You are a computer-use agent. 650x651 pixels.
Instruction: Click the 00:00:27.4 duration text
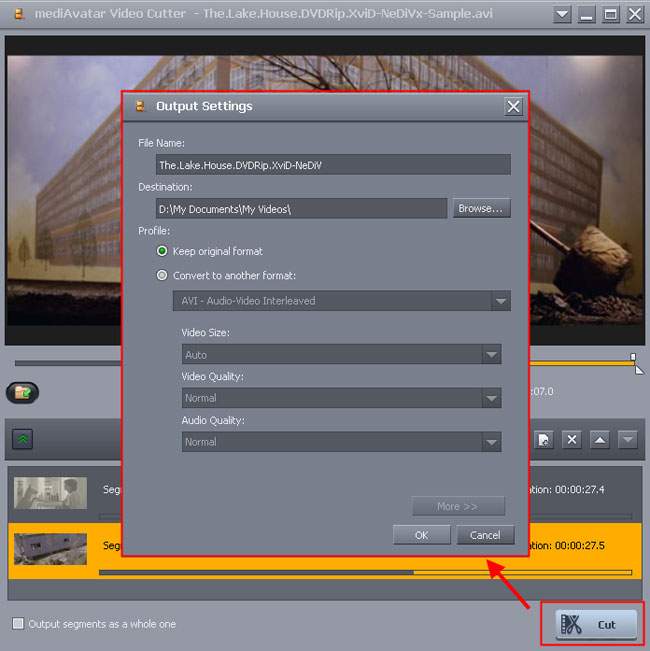[x=579, y=489]
